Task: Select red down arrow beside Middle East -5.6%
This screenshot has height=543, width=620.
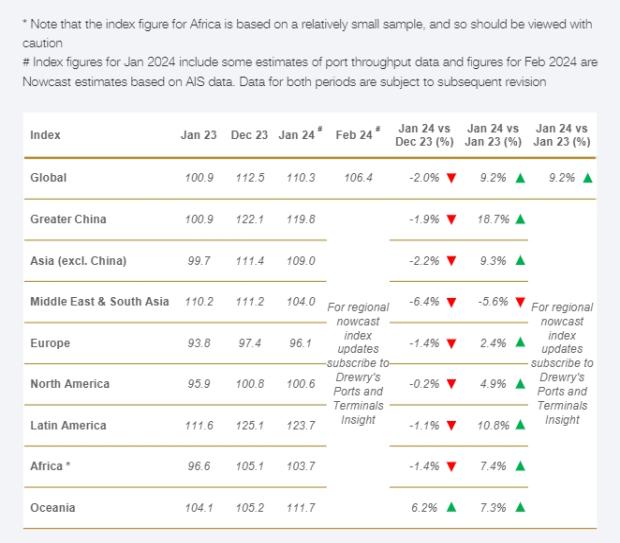Action: click(x=522, y=301)
